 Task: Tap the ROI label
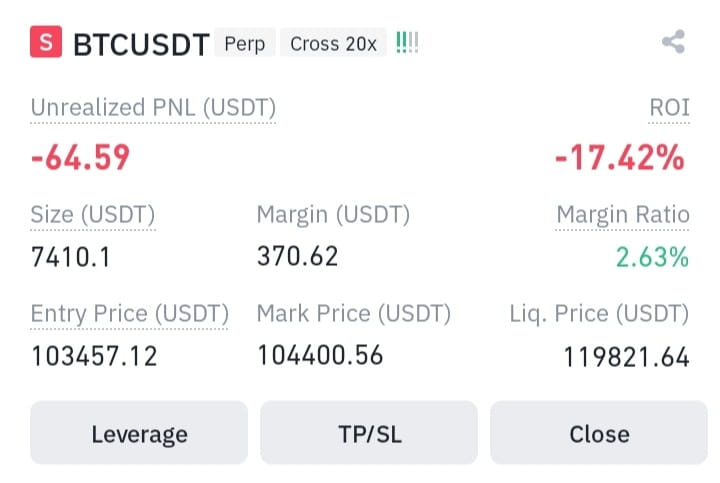pyautogui.click(x=669, y=107)
